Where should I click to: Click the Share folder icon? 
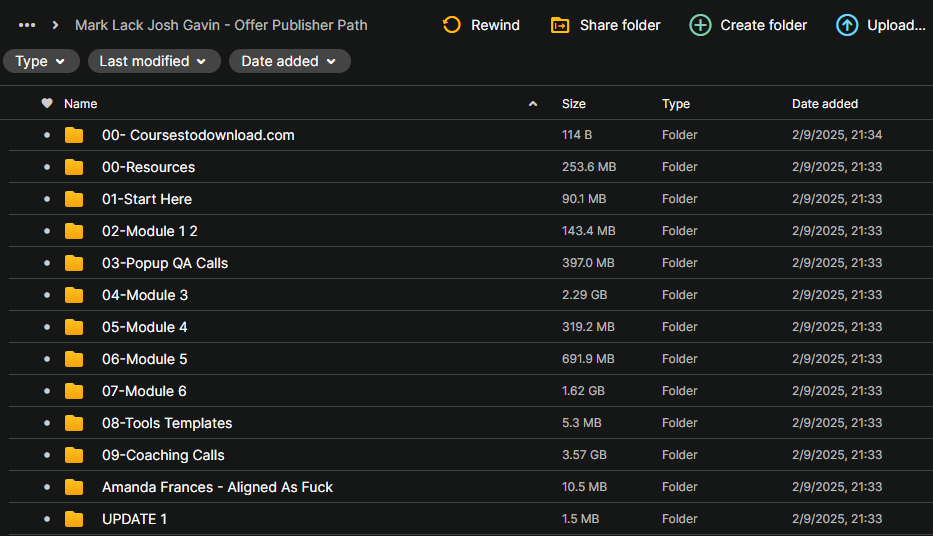[x=560, y=25]
